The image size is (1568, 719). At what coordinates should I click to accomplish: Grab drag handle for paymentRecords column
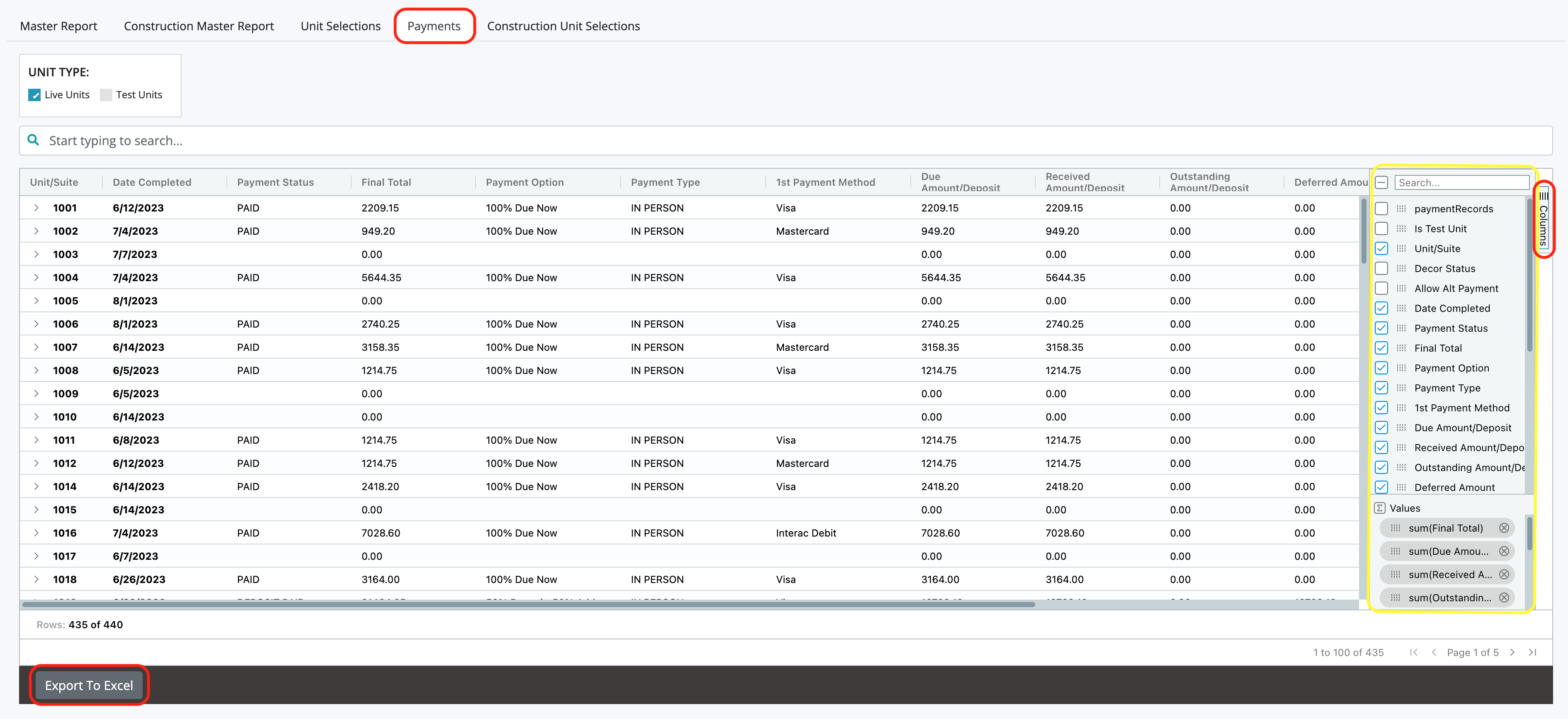(1401, 209)
